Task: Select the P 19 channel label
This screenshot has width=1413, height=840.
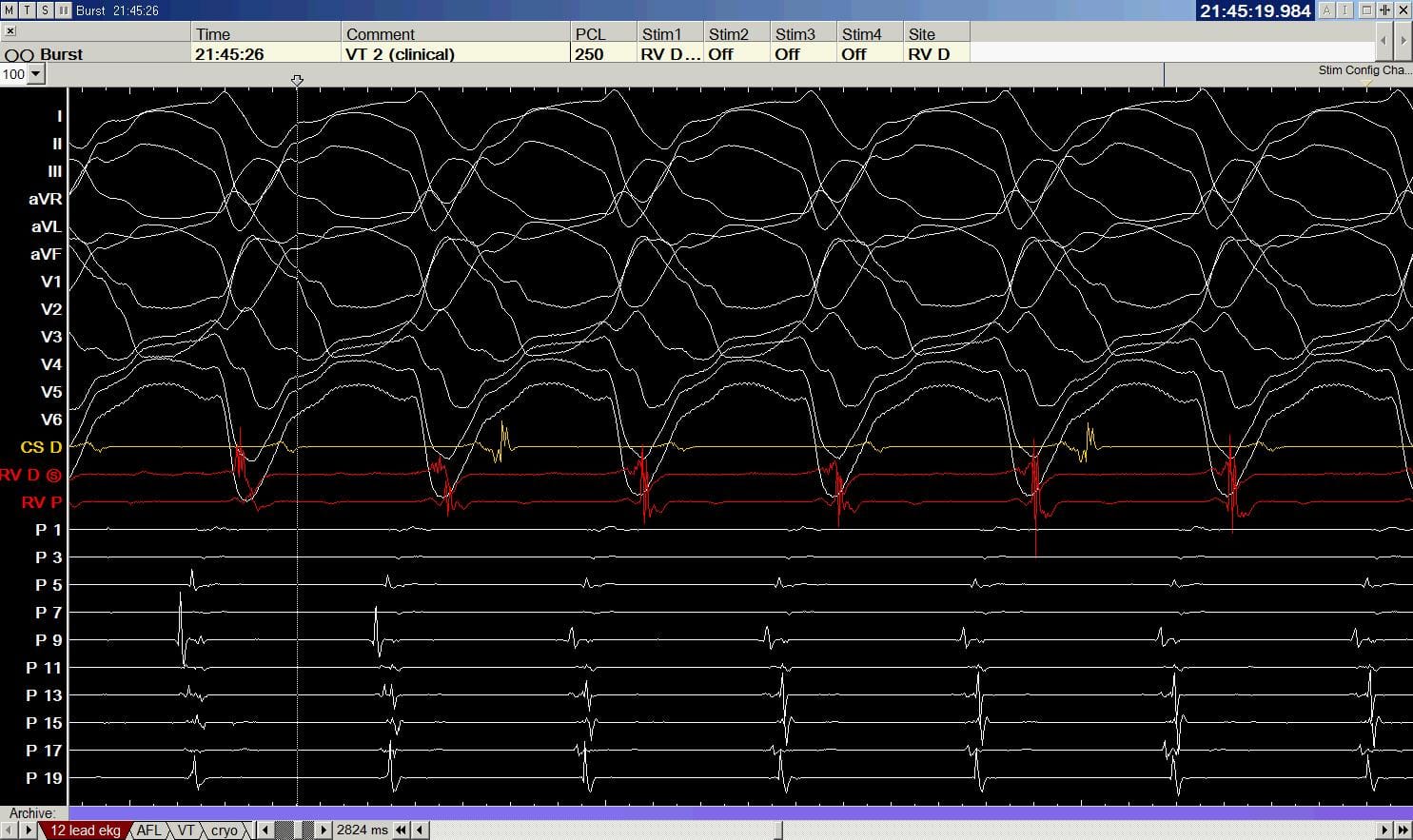Action: (44, 778)
